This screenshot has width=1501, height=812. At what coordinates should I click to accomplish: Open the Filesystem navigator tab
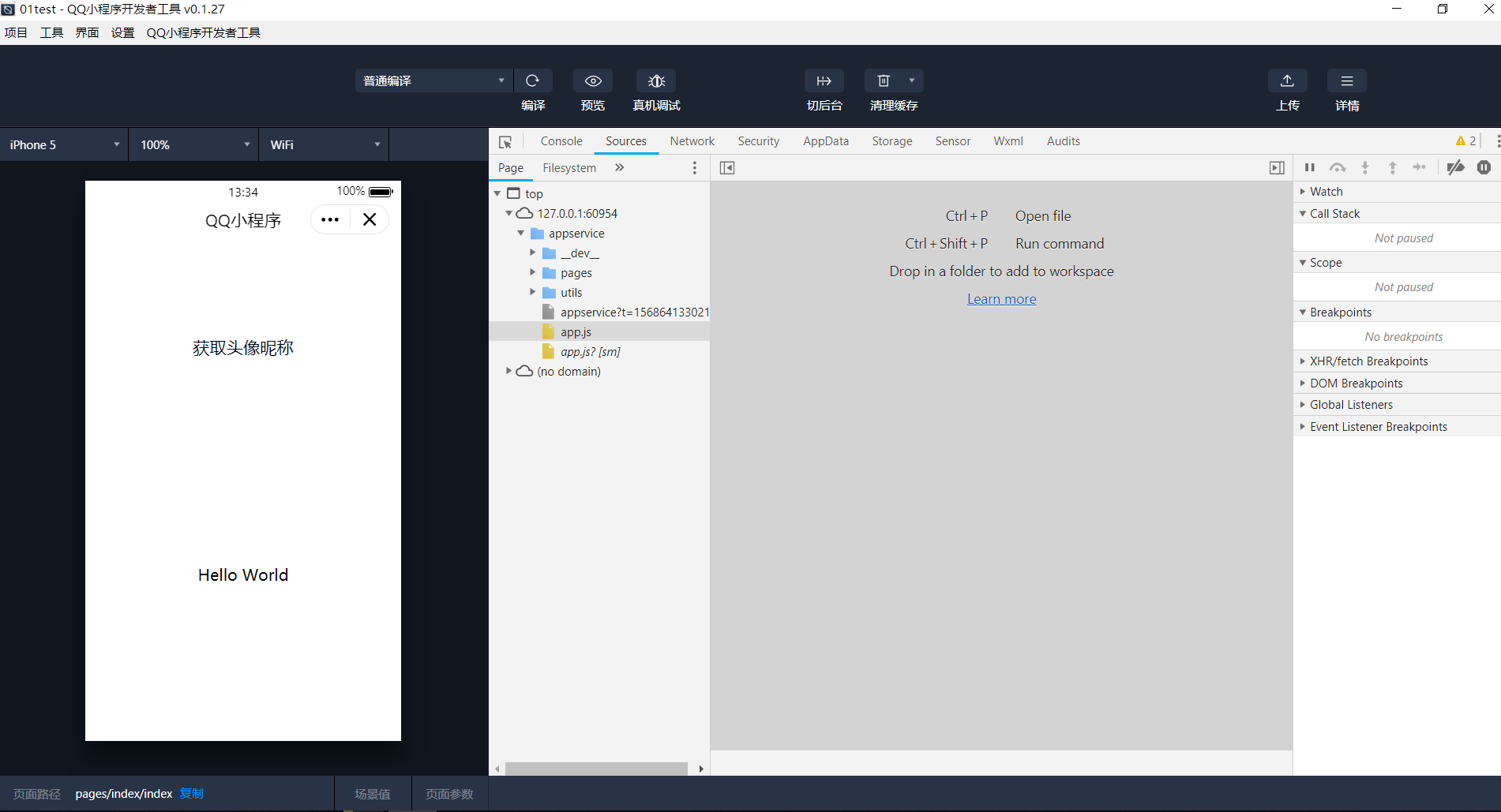(569, 168)
